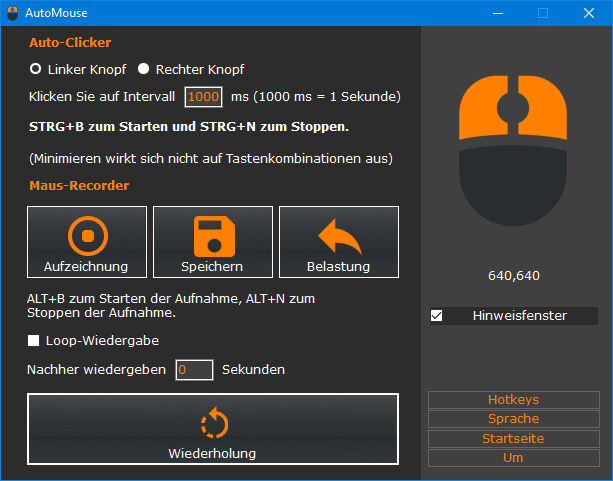Open the Sprache language button
The height and width of the screenshot is (481, 613).
pos(513,419)
